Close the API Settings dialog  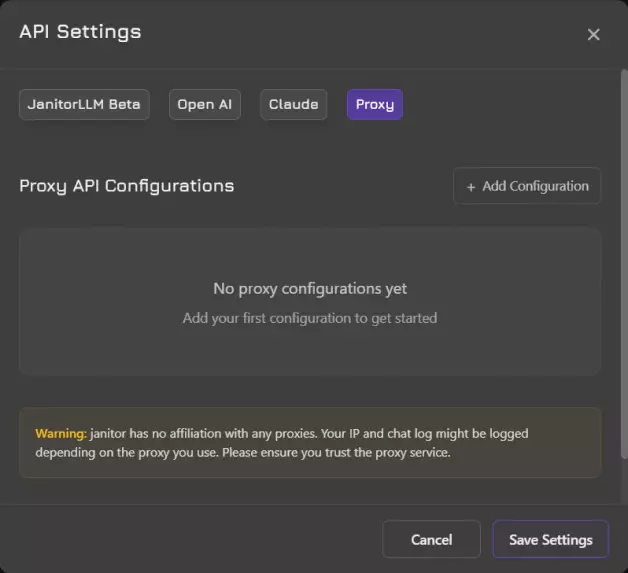(593, 34)
